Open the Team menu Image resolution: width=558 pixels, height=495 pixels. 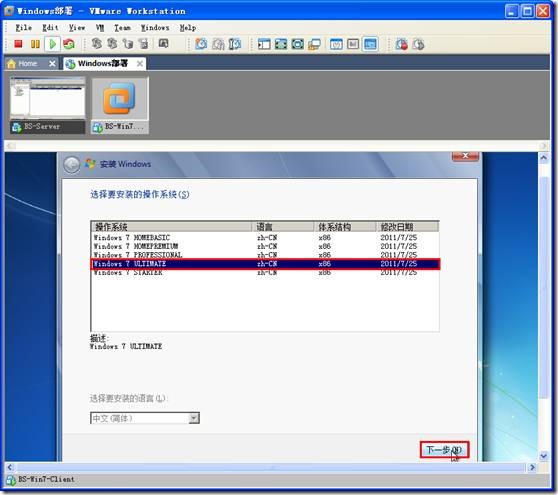click(x=122, y=27)
